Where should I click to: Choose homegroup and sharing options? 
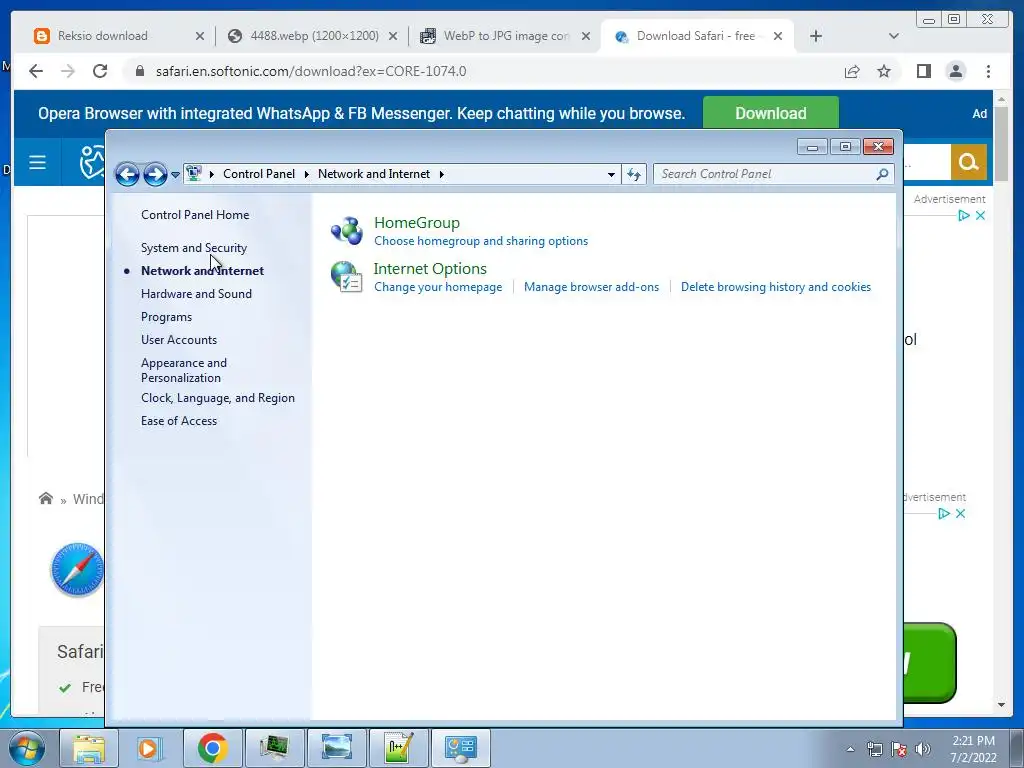[x=481, y=241]
